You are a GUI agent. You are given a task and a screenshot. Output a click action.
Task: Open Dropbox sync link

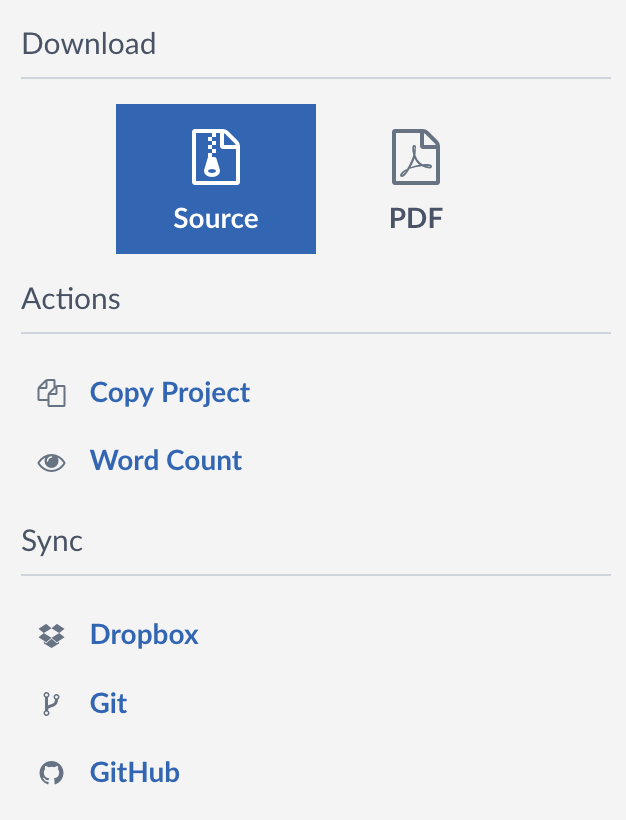tap(144, 635)
